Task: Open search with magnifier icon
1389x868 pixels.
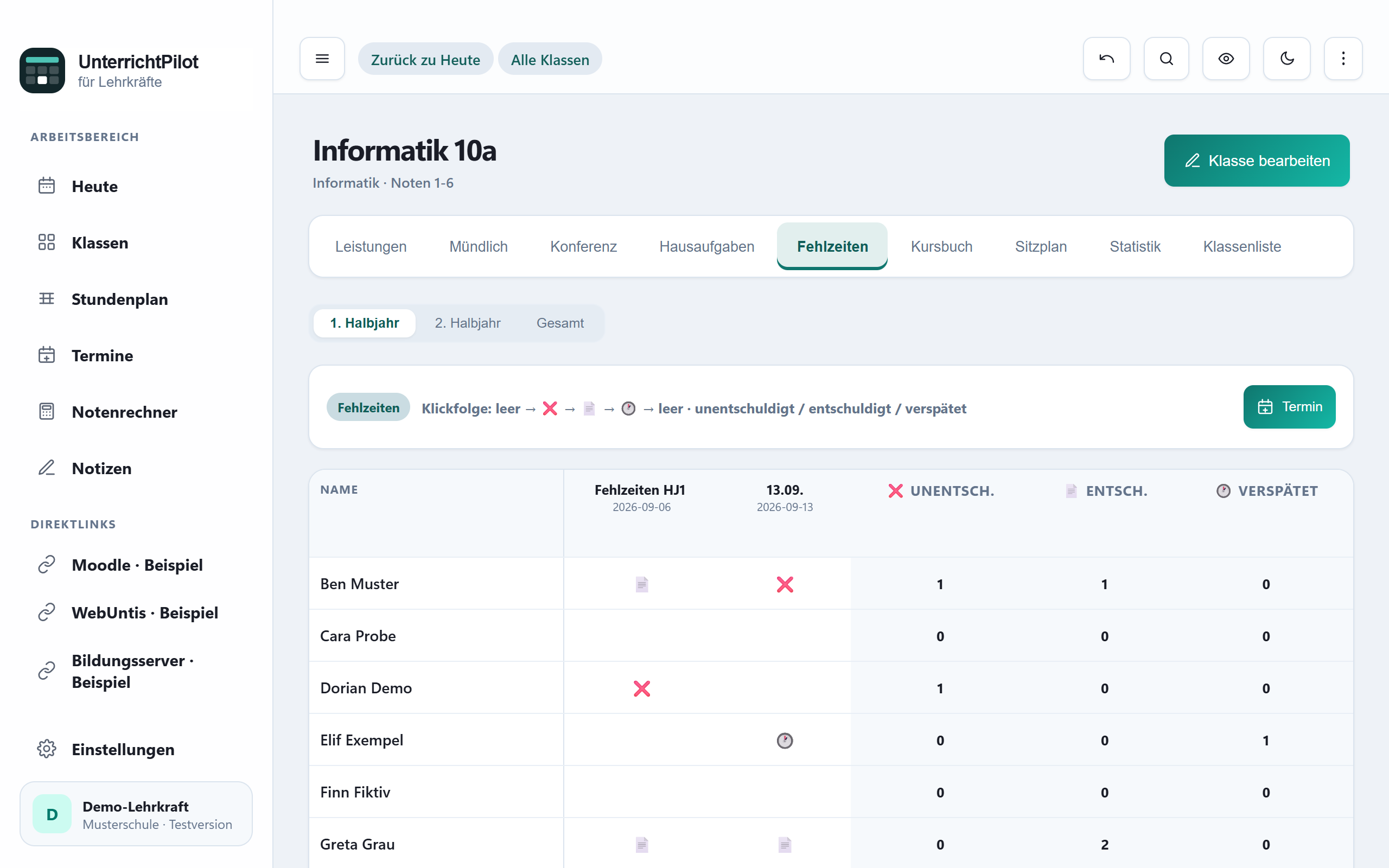Action: [1165, 59]
